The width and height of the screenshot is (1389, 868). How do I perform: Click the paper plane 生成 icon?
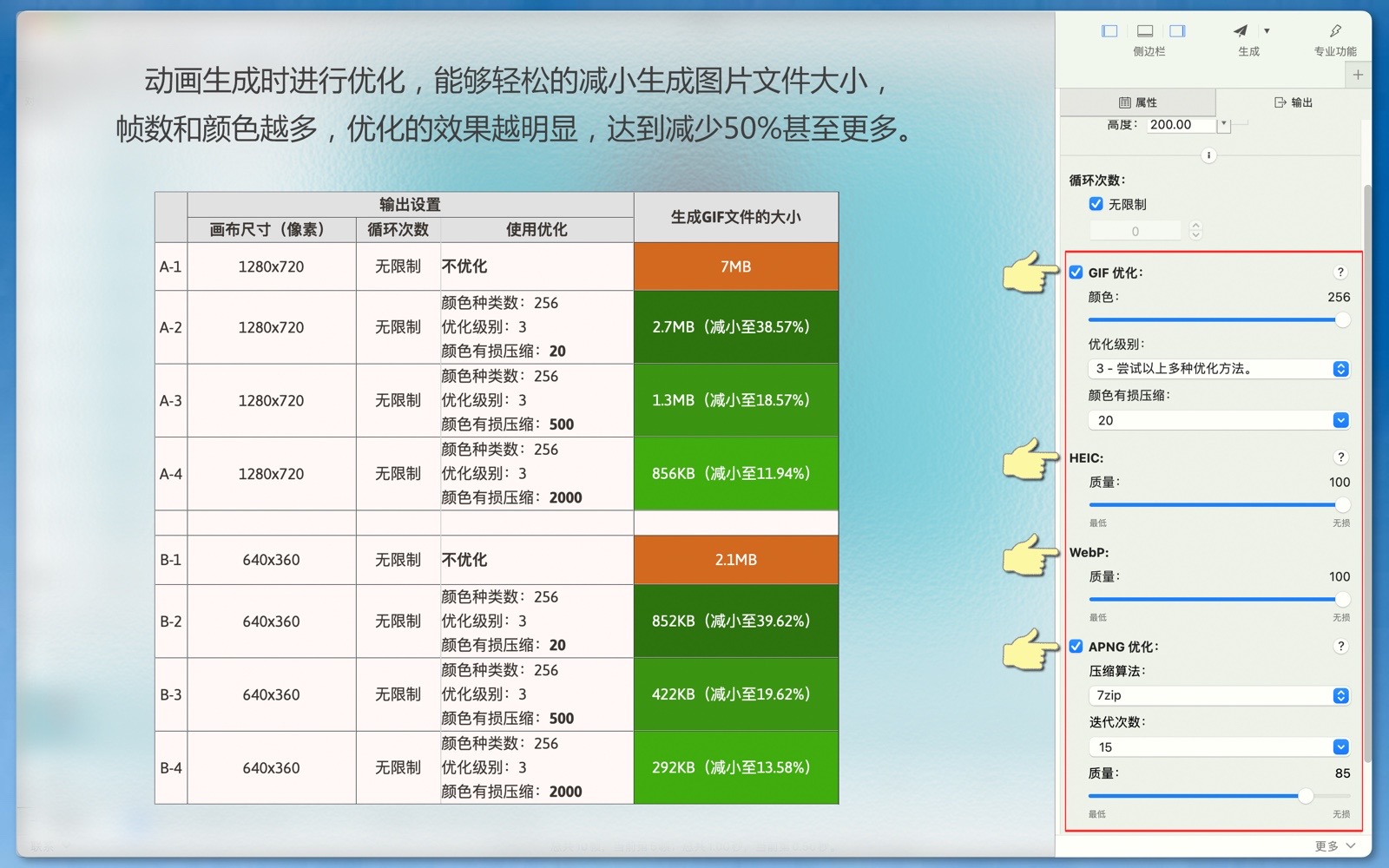point(1241,31)
